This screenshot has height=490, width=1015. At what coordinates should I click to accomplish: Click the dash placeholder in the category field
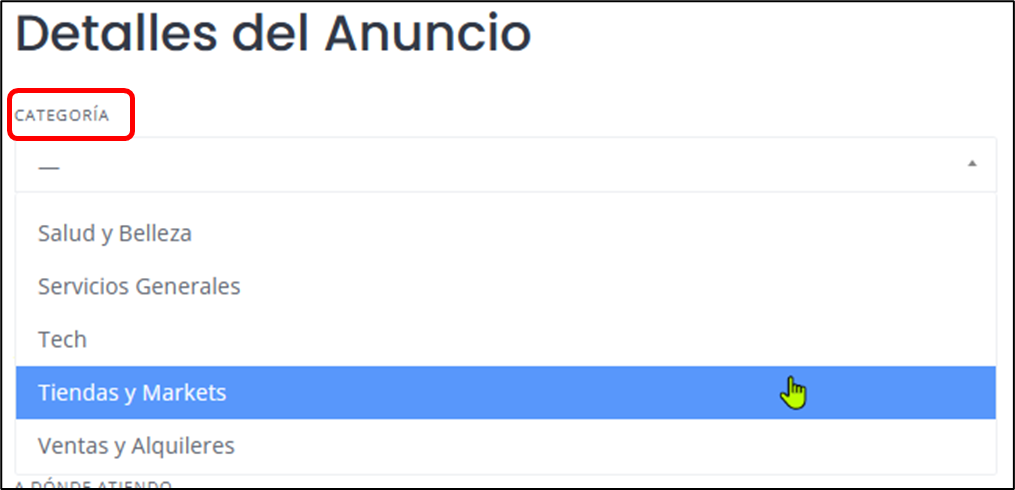(x=49, y=167)
